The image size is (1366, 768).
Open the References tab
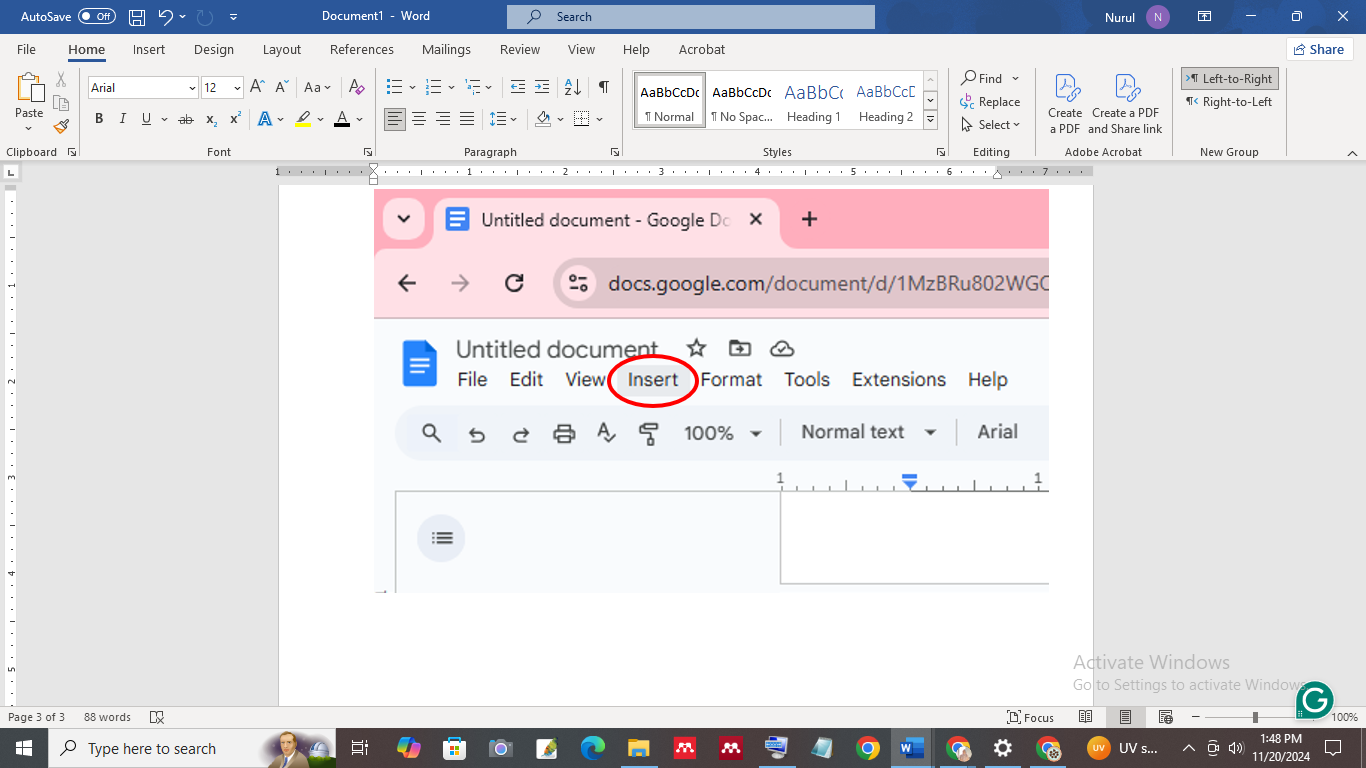click(362, 49)
